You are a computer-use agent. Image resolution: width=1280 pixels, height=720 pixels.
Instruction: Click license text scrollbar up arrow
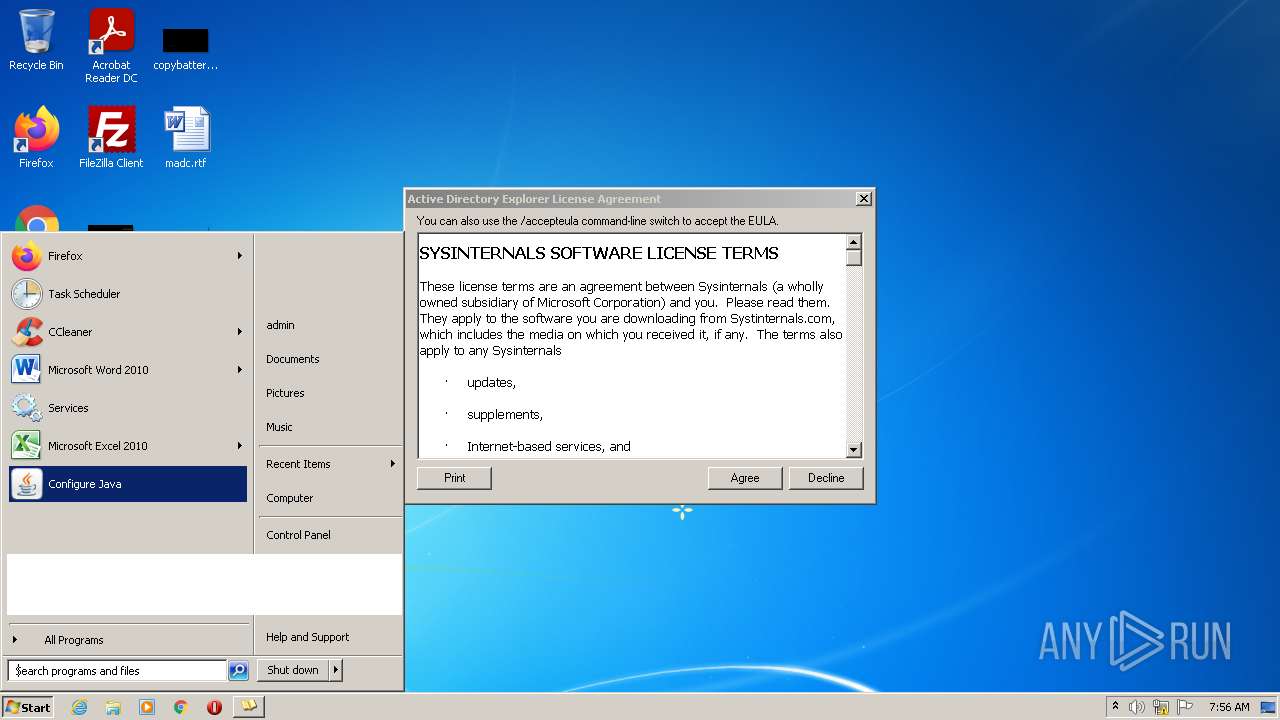click(854, 242)
